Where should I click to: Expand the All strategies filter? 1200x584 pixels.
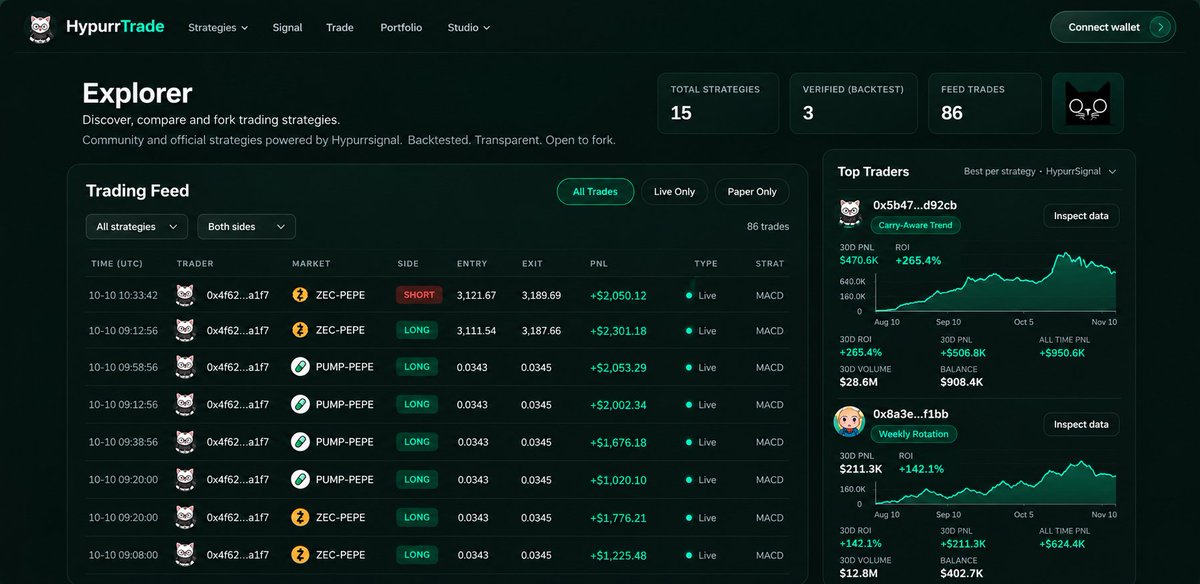(137, 227)
